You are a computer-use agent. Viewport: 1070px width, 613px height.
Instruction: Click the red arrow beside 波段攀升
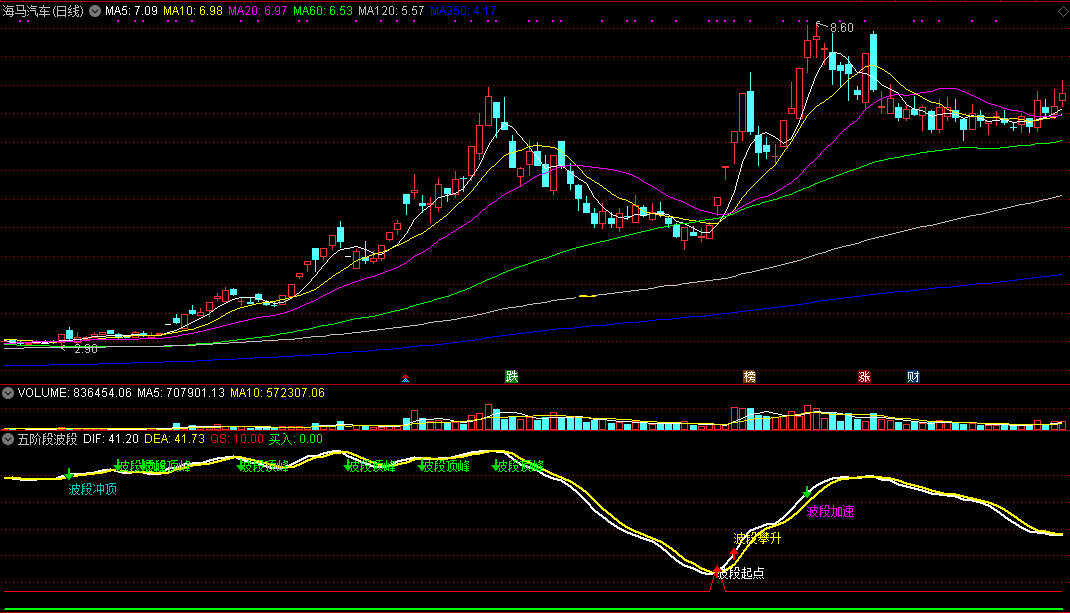(734, 554)
